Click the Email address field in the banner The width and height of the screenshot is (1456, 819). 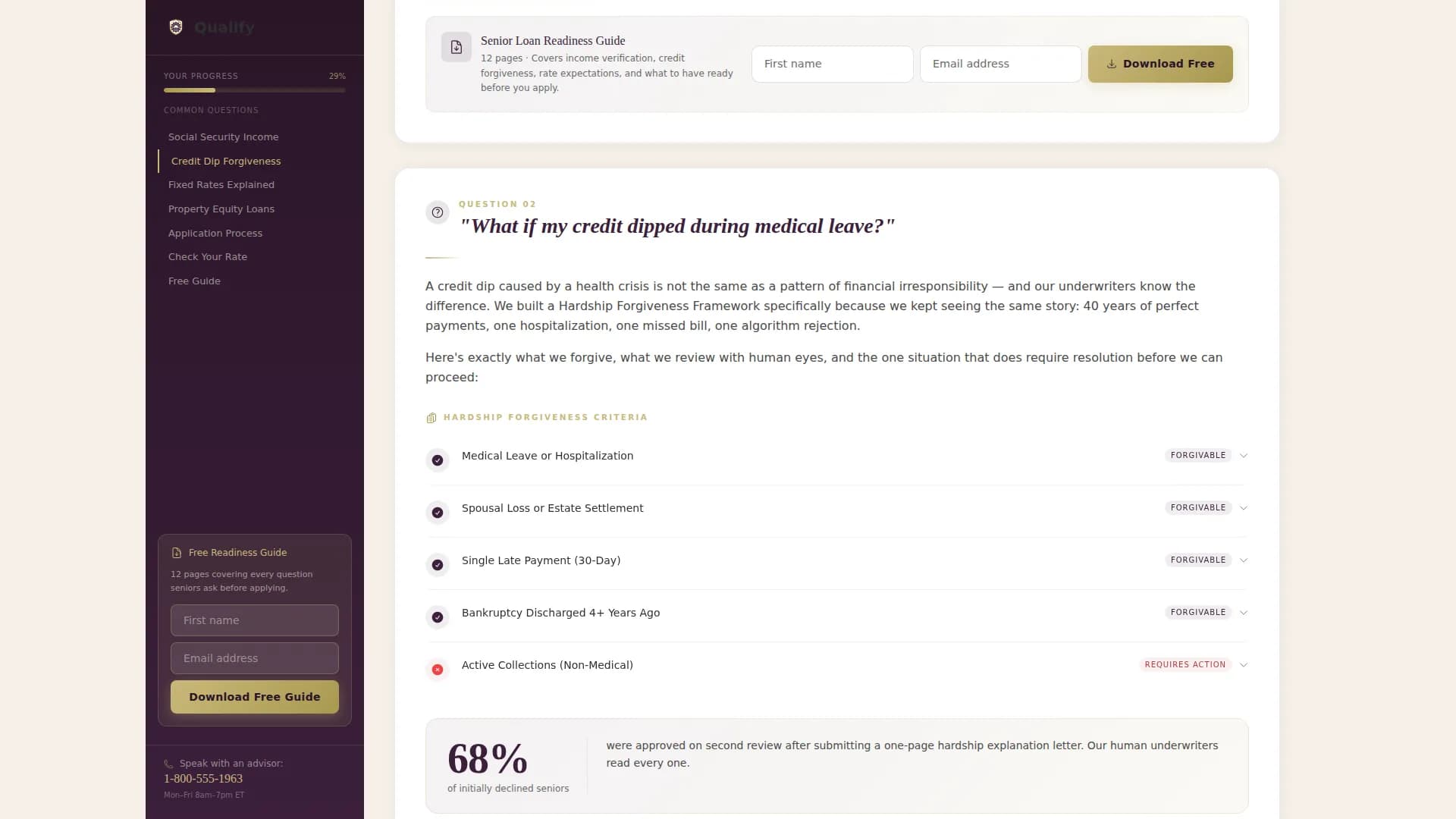point(1000,64)
